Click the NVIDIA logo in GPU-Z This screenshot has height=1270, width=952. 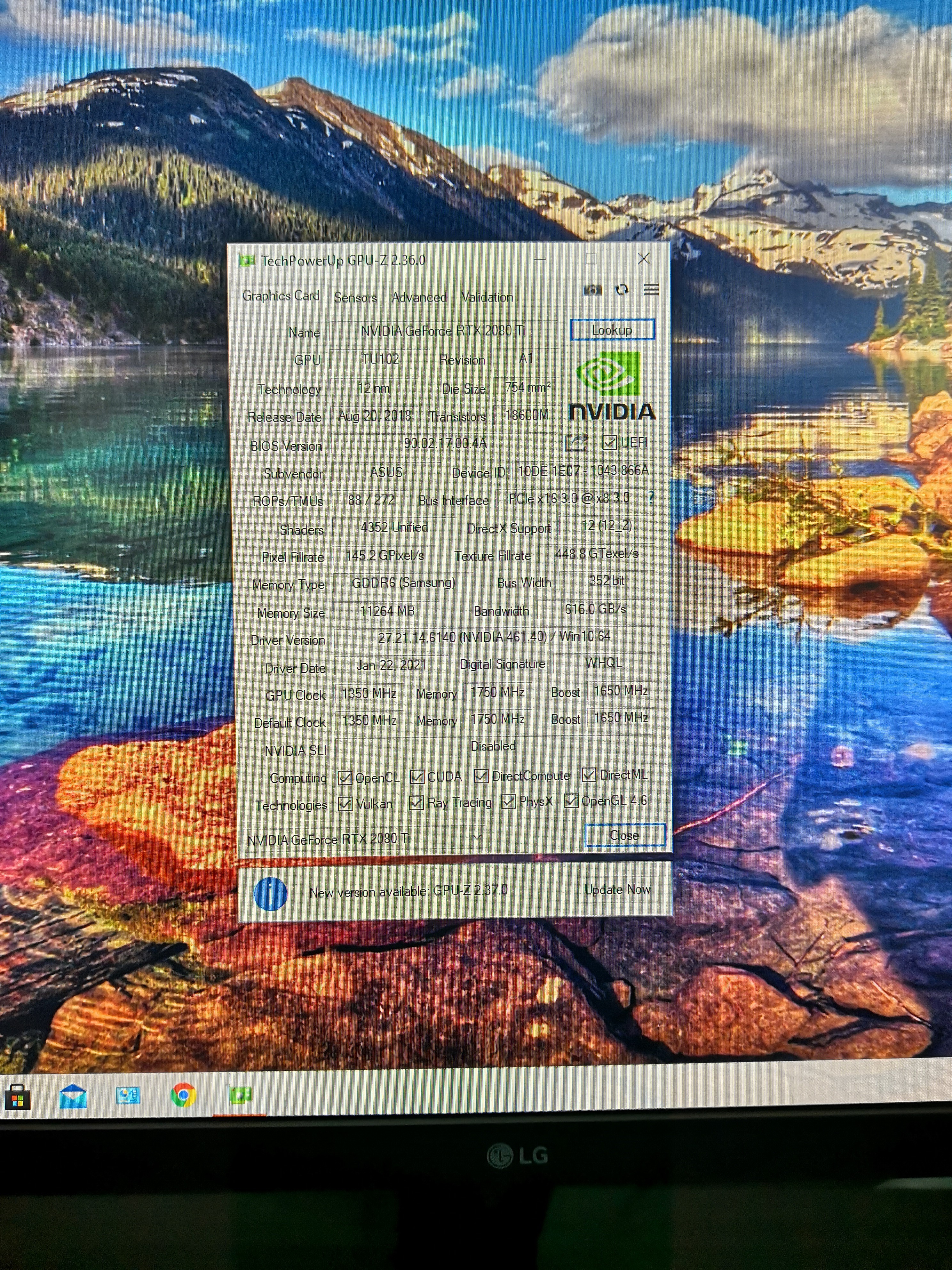611,386
